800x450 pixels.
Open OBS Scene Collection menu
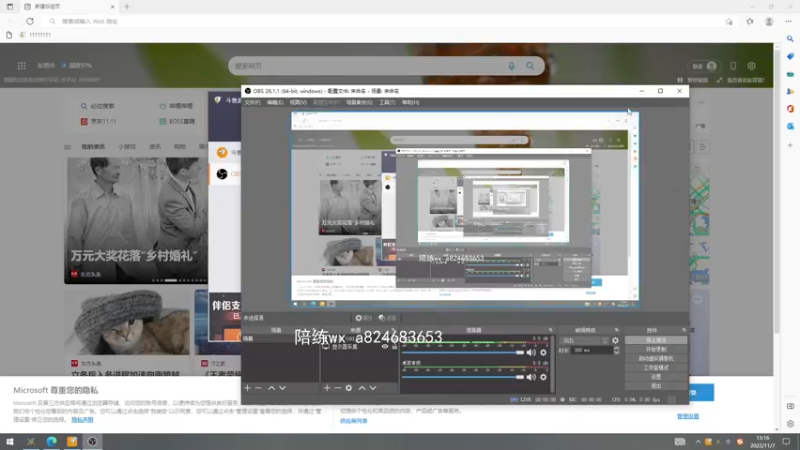359,103
